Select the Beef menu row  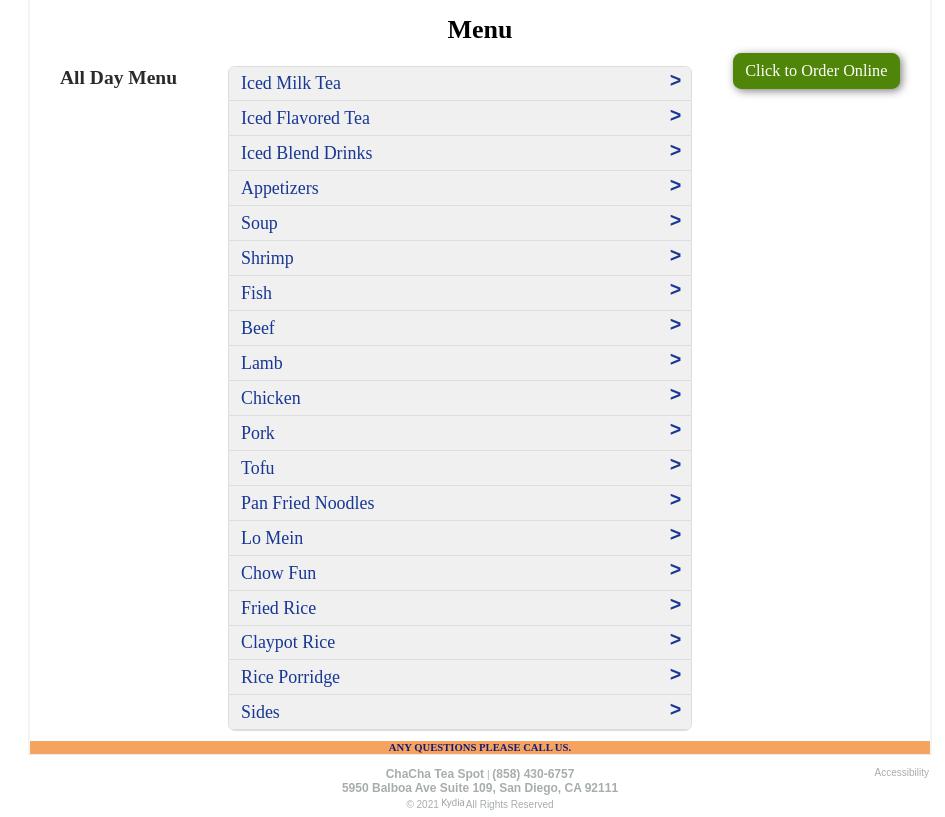point(258,328)
